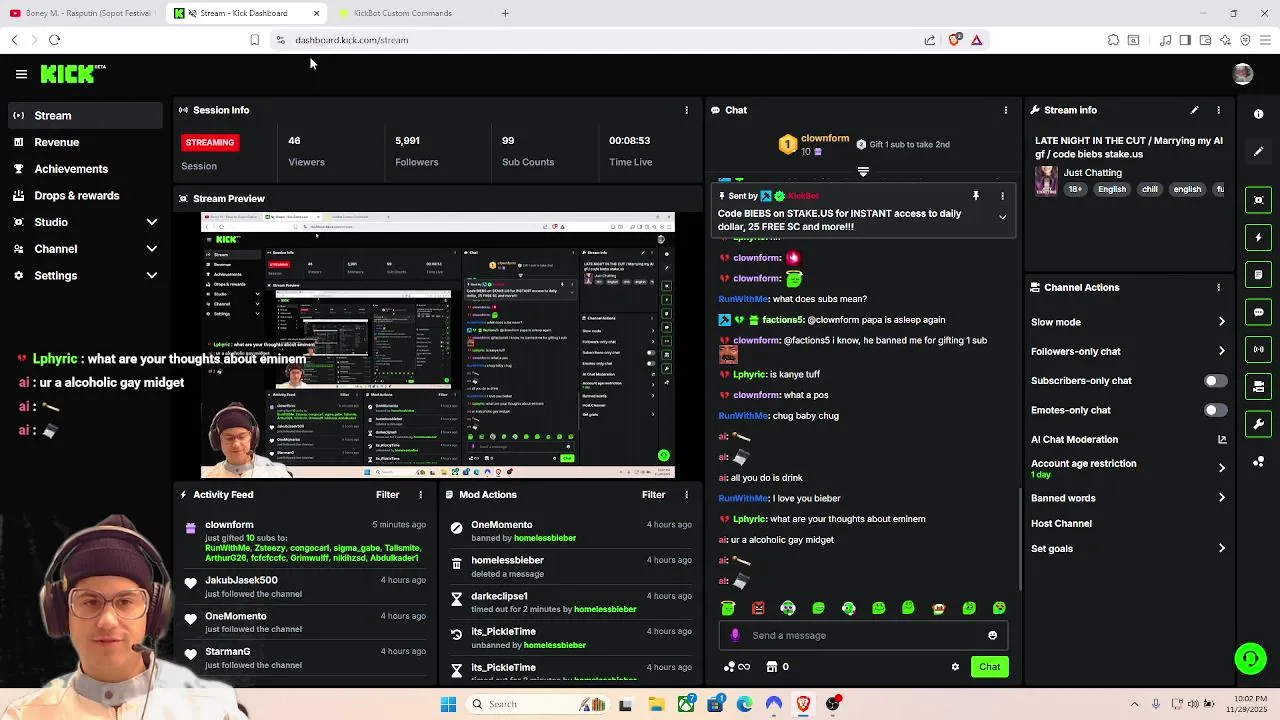
Task: Filter the Mod Actions list
Action: point(653,494)
